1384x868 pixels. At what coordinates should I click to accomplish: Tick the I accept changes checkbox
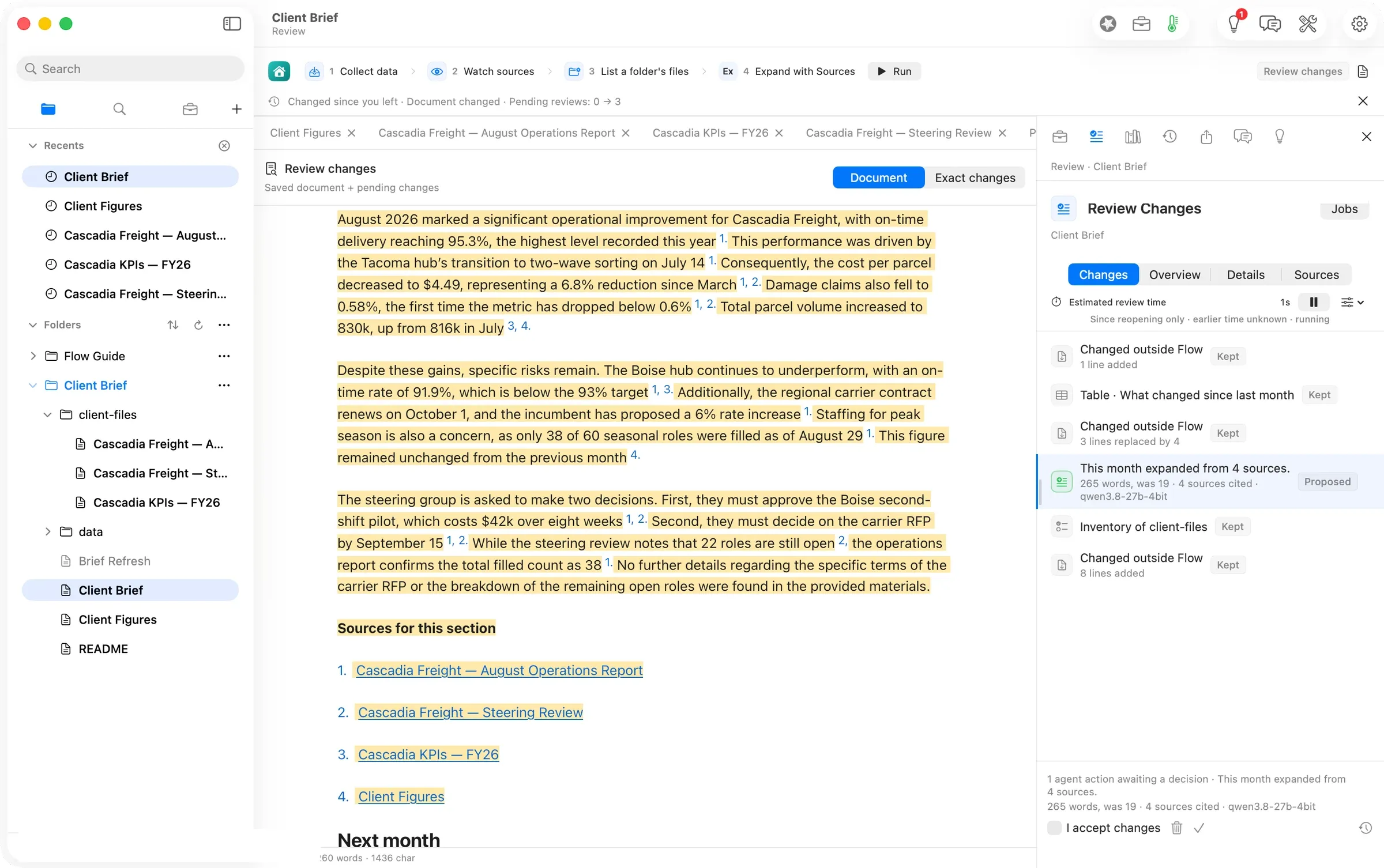click(1054, 828)
